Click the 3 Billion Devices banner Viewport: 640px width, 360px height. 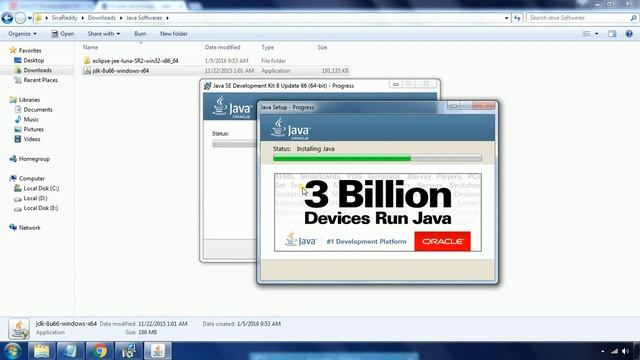pyautogui.click(x=378, y=212)
